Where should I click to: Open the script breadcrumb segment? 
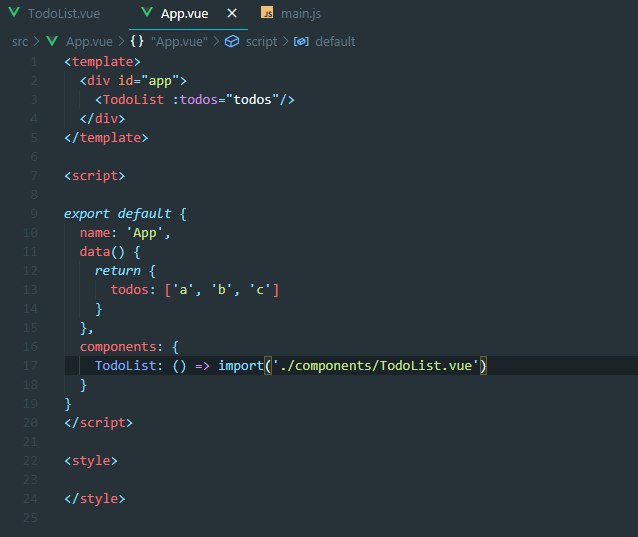[x=261, y=41]
